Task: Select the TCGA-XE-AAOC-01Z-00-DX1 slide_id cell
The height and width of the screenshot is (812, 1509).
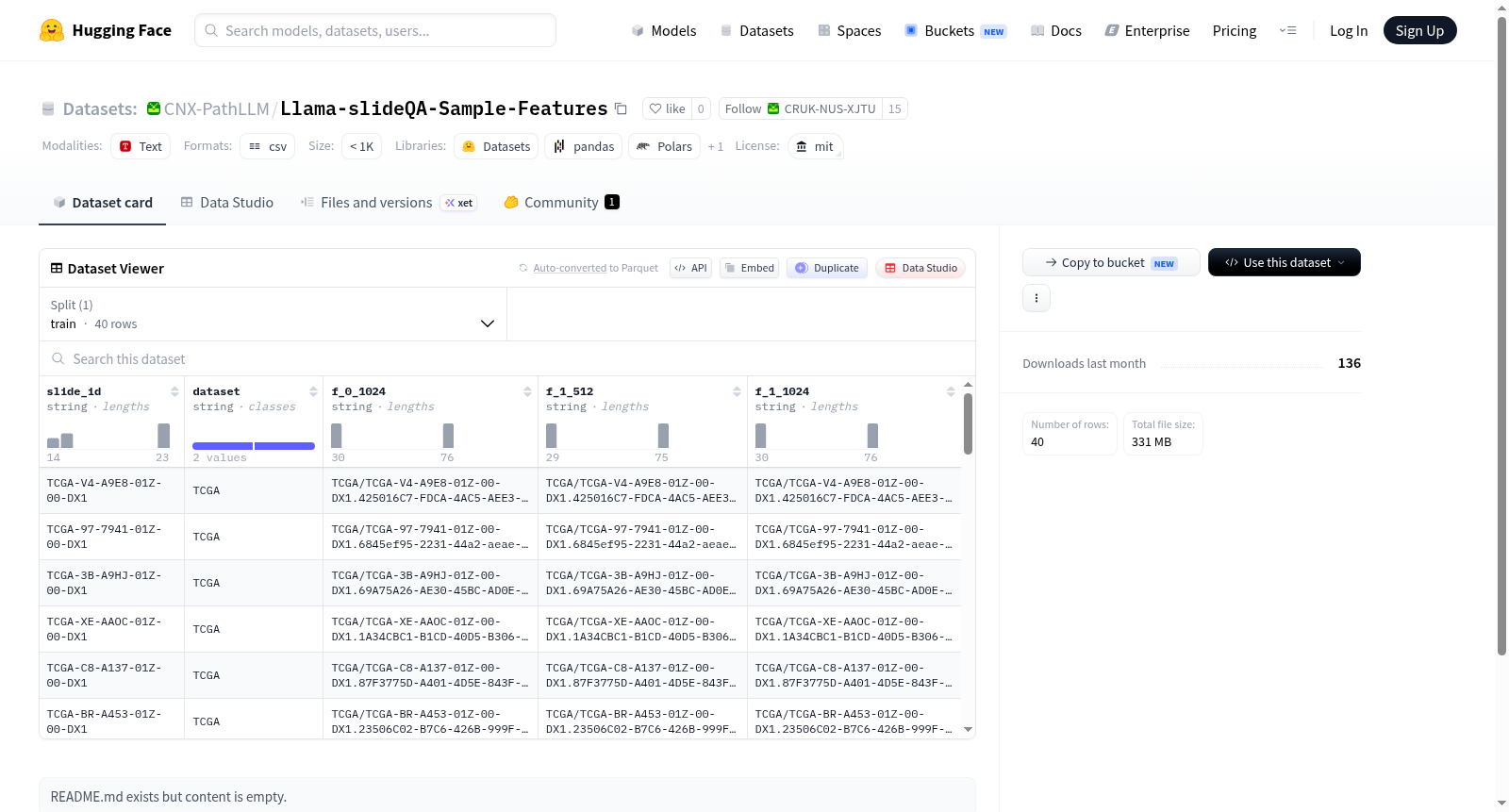Action: point(111,629)
